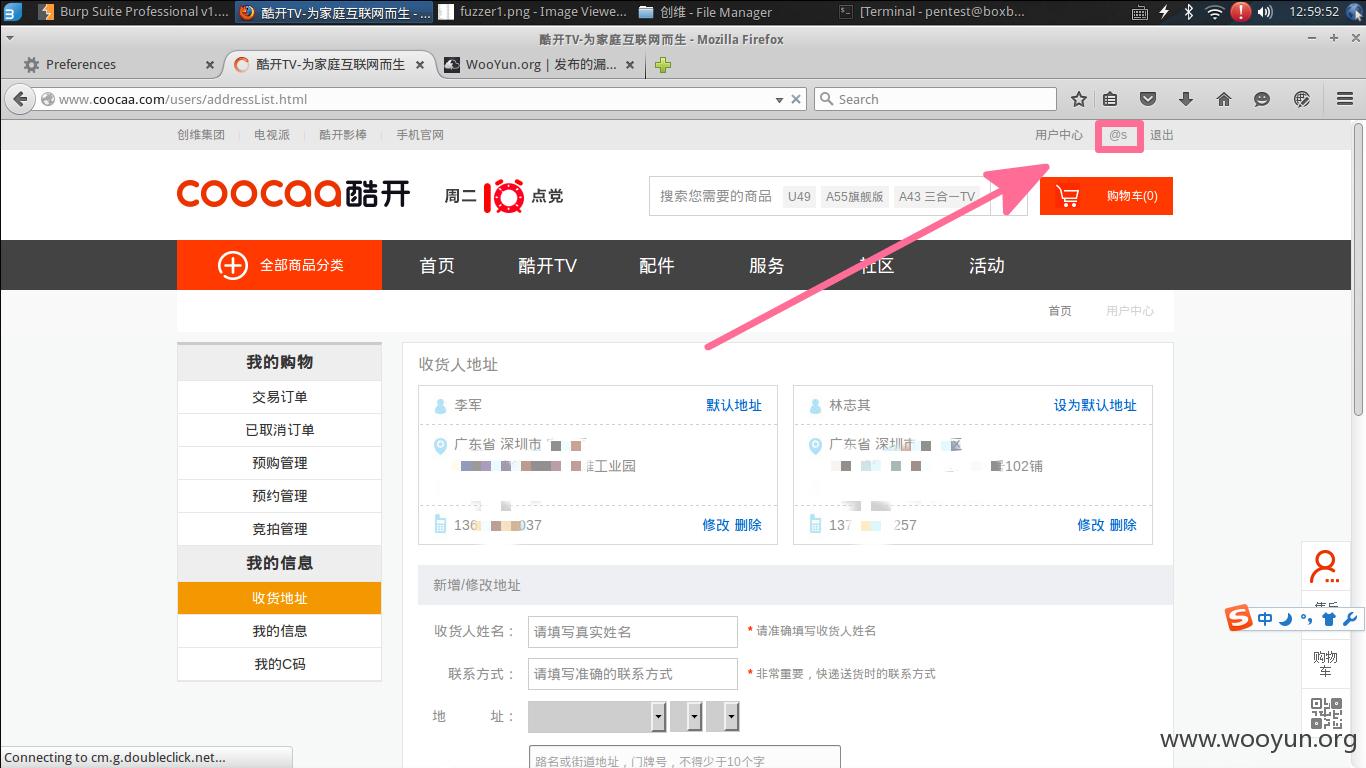
Task: Bookmark this page with the star icon
Action: tap(1079, 99)
